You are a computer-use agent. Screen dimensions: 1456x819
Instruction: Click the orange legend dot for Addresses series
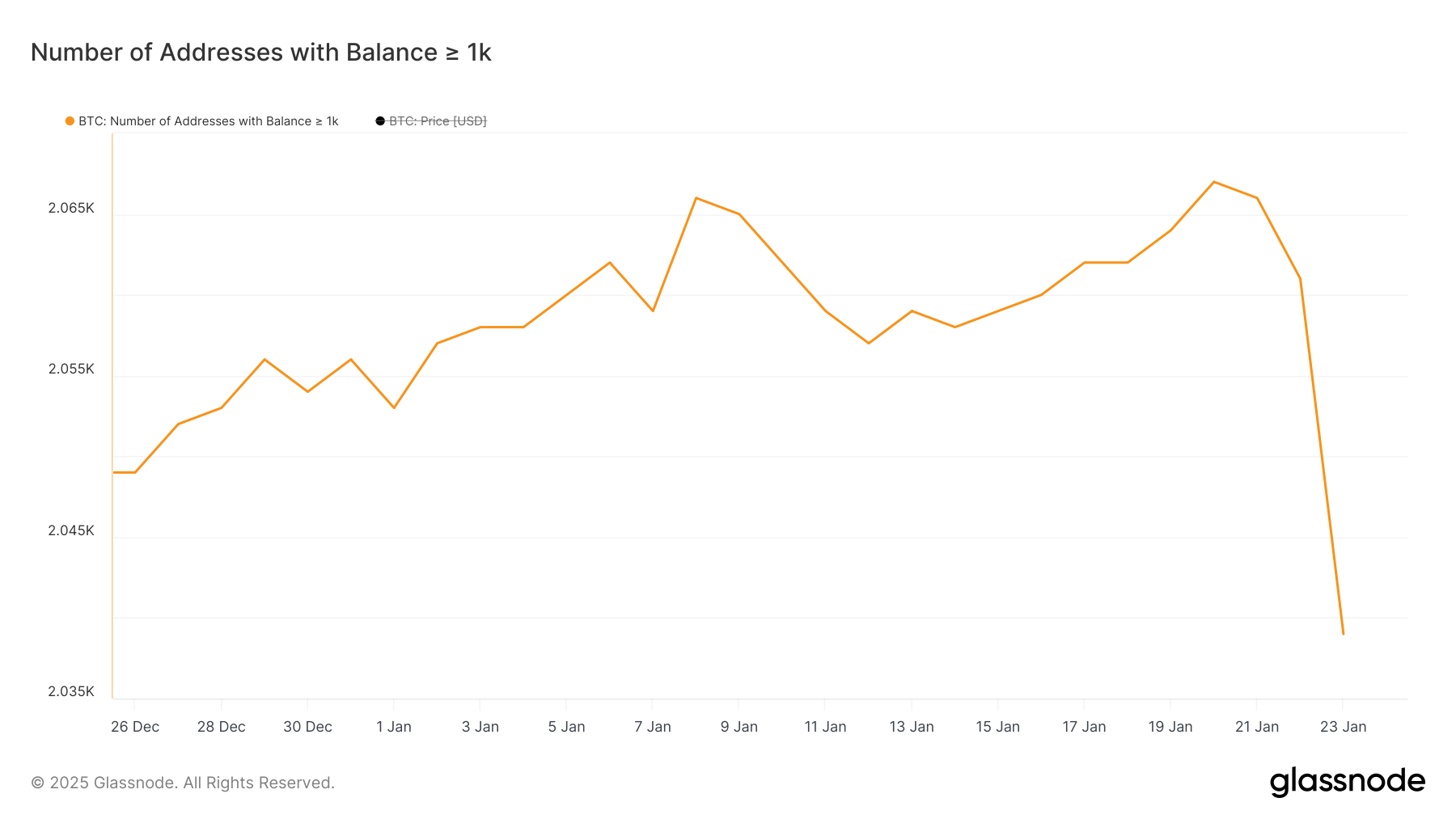[x=70, y=121]
